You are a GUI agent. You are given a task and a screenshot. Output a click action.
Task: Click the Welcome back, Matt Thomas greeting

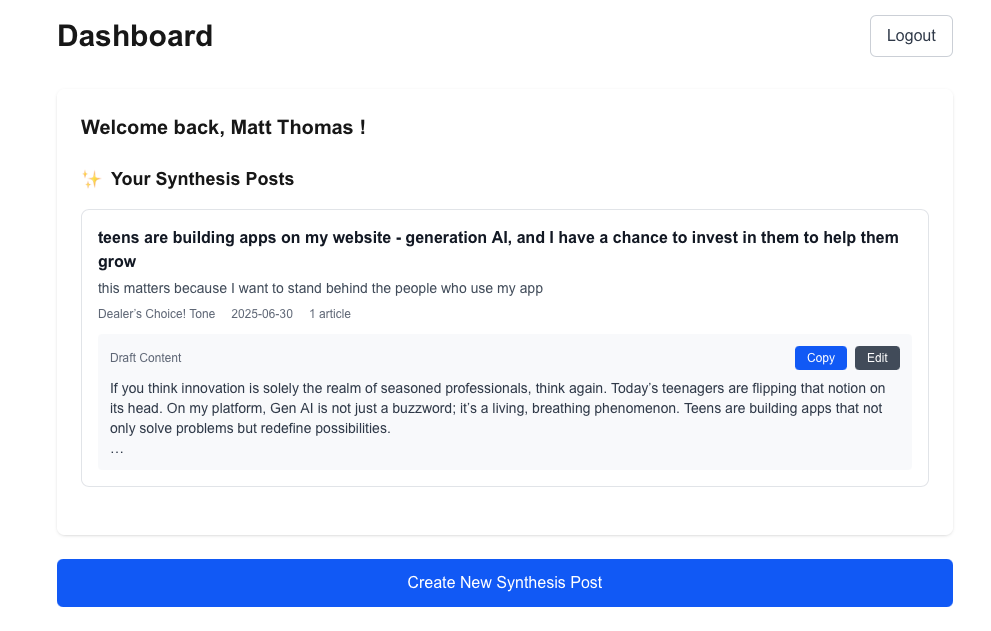click(x=223, y=127)
